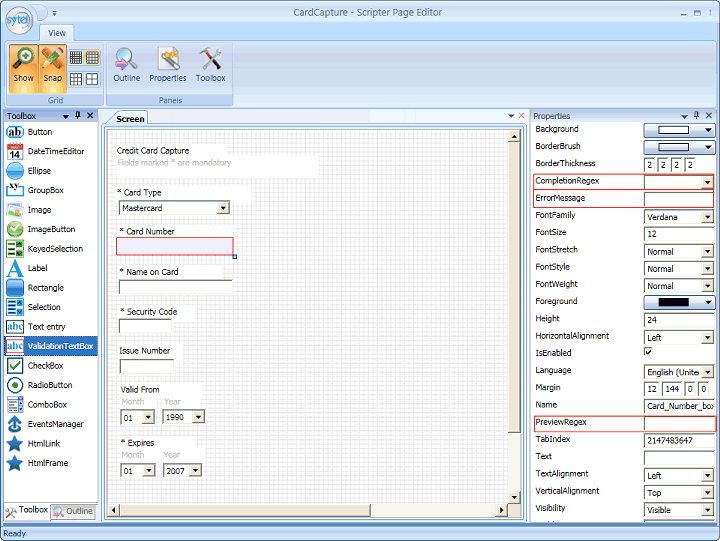The height and width of the screenshot is (541, 720).
Task: Select the CheckBox tool
Action: click(51, 366)
